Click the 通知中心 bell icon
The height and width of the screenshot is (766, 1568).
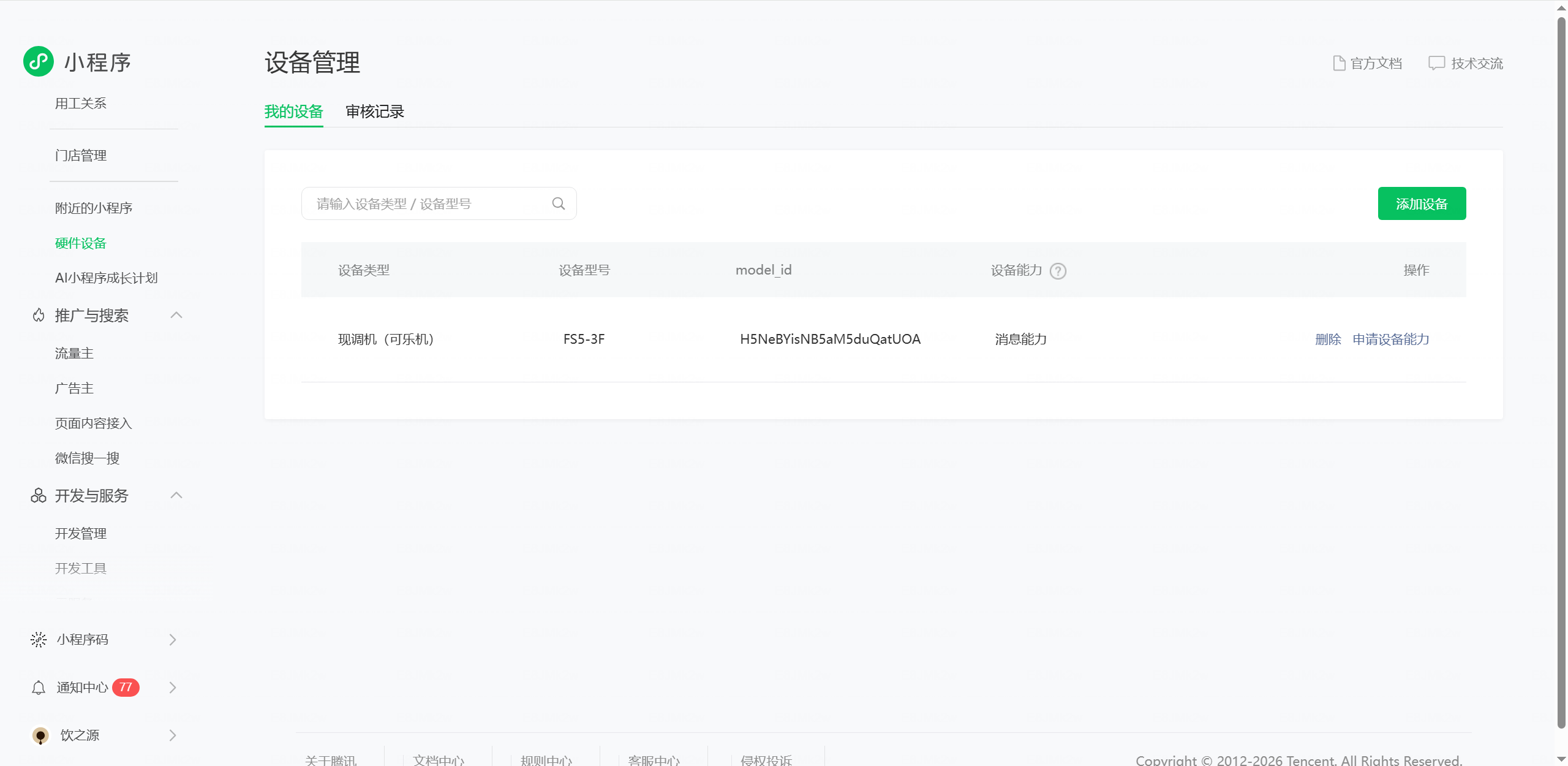(x=39, y=688)
